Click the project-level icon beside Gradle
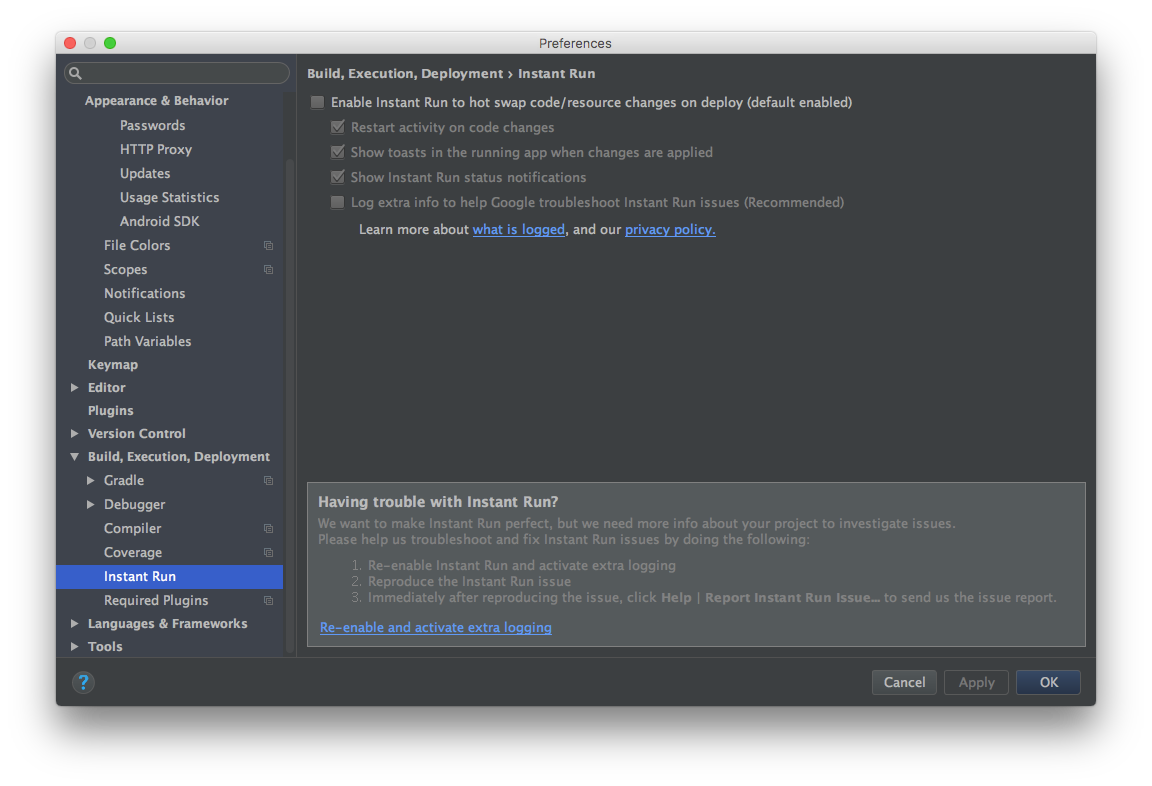Screen dimensions: 1152x786 [268, 480]
